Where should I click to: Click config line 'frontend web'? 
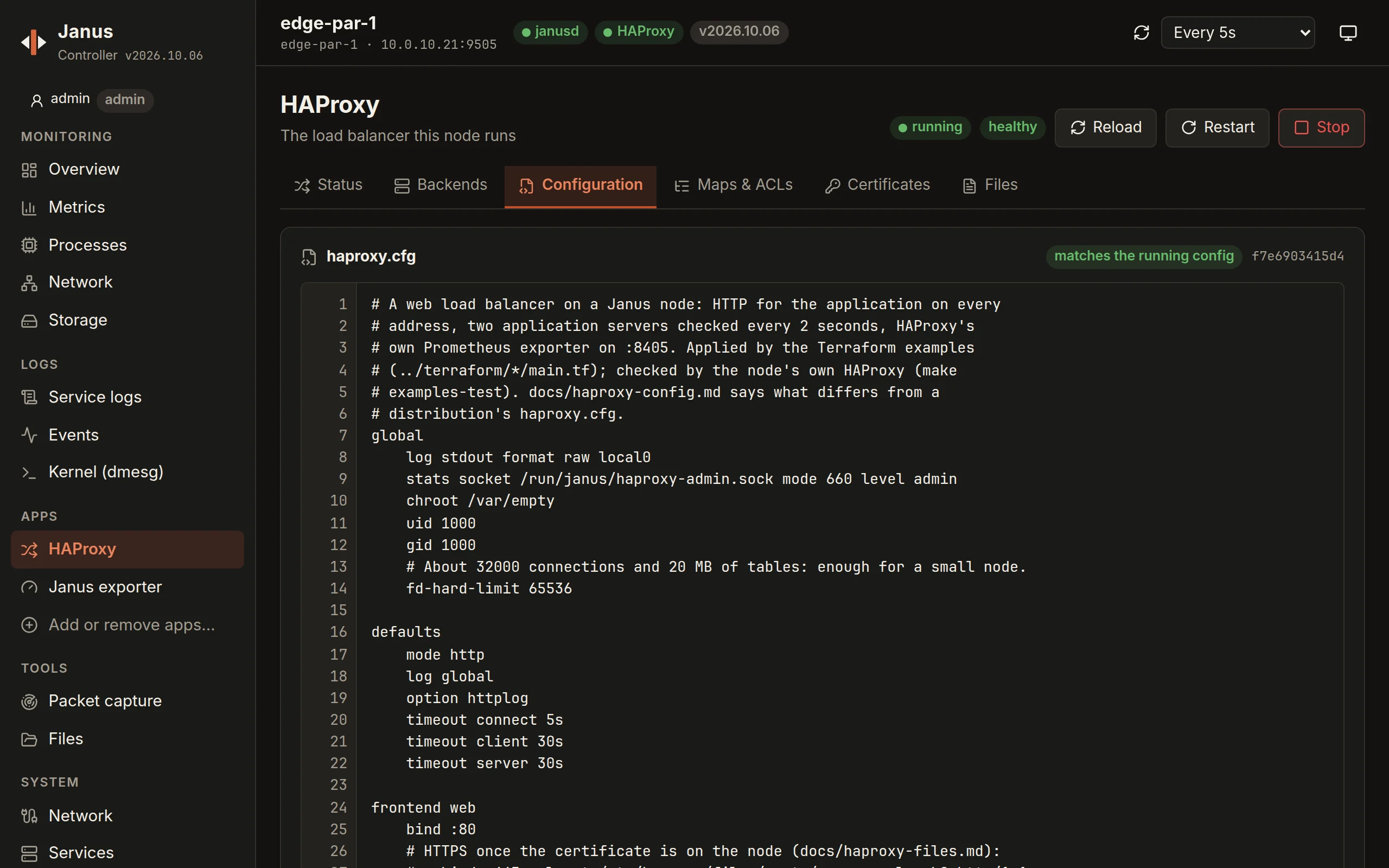(423, 808)
